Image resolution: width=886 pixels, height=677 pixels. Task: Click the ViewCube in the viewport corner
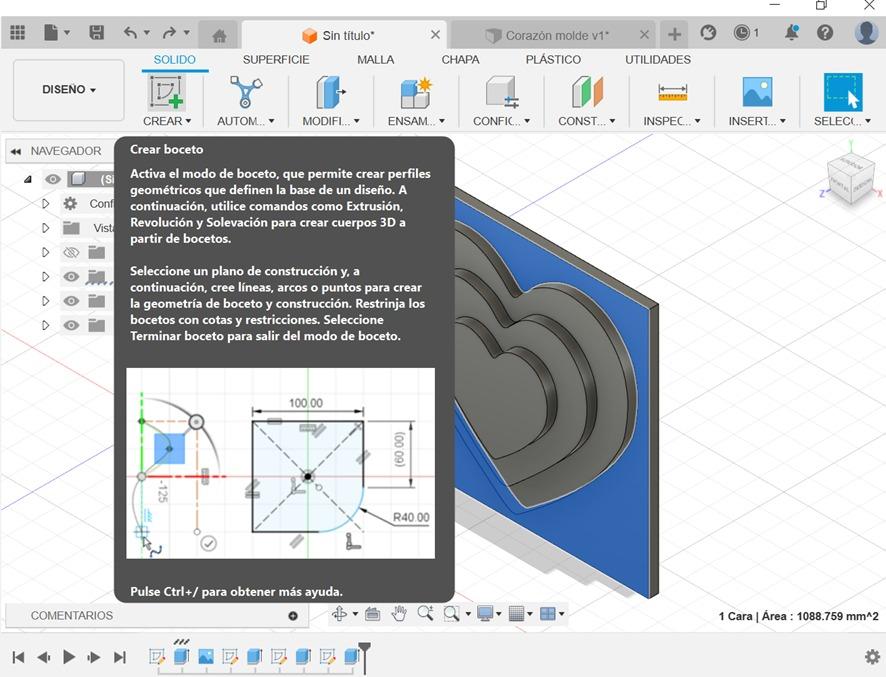pos(849,180)
